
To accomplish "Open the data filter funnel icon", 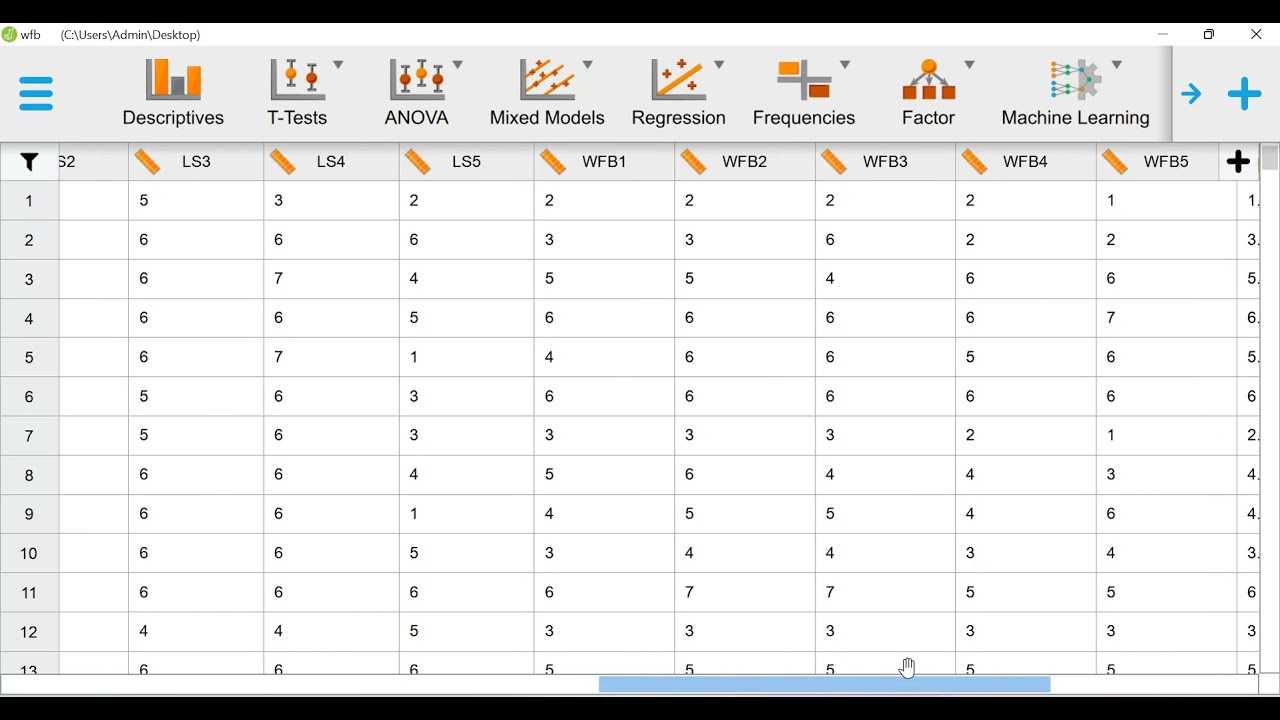I will (x=30, y=162).
